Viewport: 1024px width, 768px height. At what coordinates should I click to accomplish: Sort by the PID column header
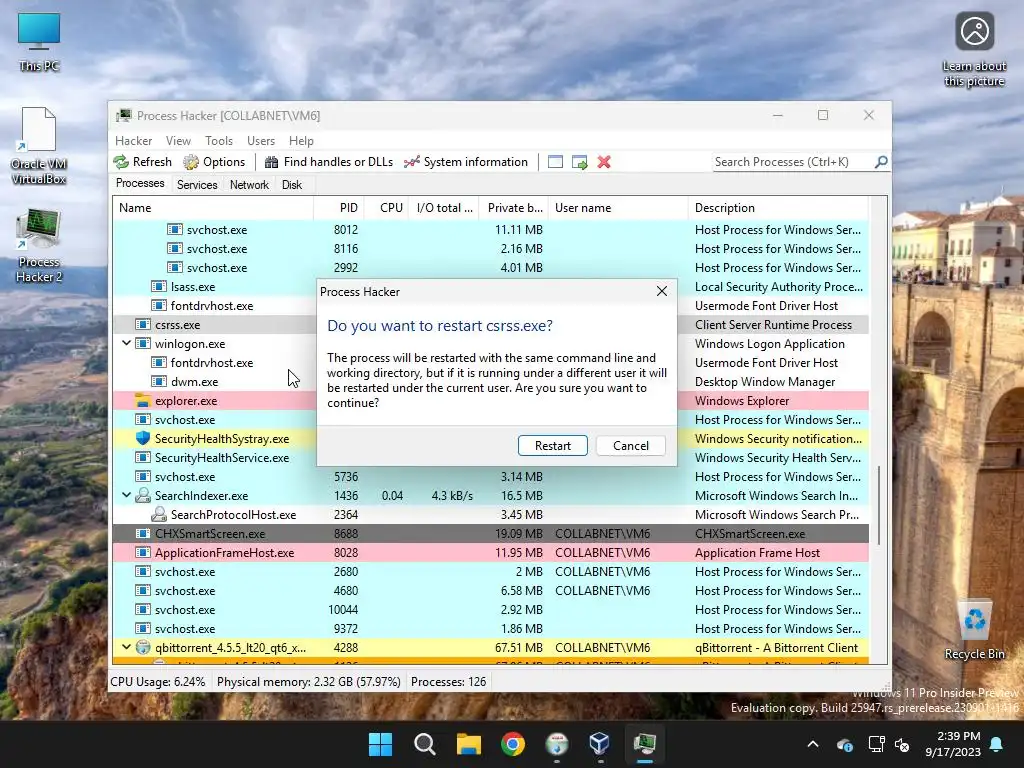coord(339,208)
